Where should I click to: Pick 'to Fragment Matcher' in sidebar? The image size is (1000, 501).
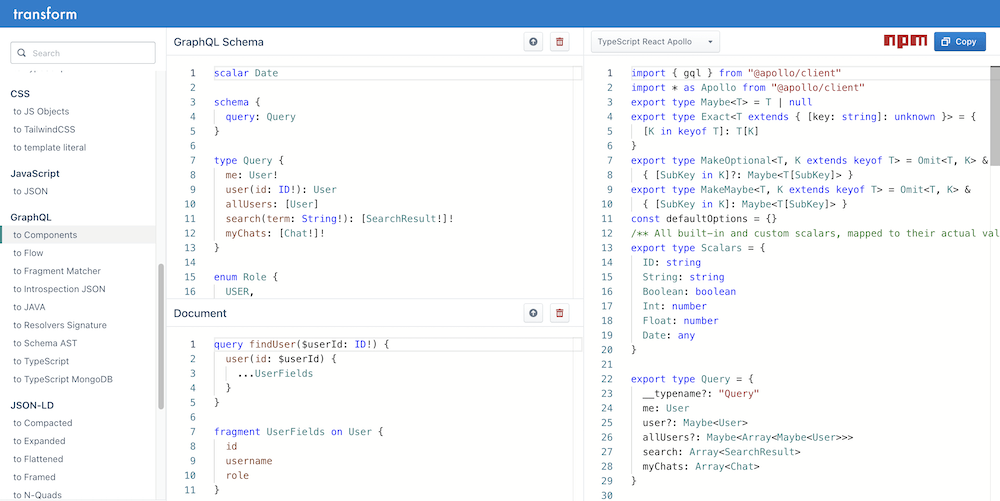point(57,271)
